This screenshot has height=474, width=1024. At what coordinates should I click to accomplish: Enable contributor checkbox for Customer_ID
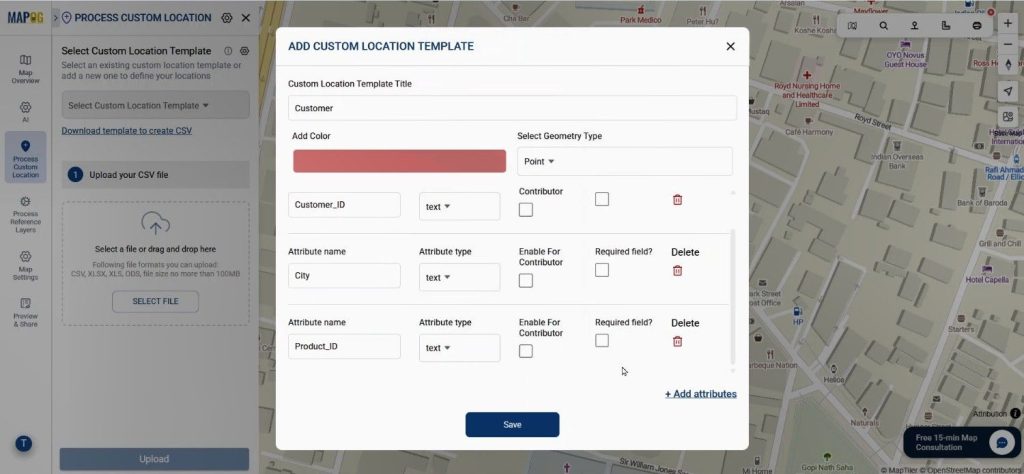point(526,210)
